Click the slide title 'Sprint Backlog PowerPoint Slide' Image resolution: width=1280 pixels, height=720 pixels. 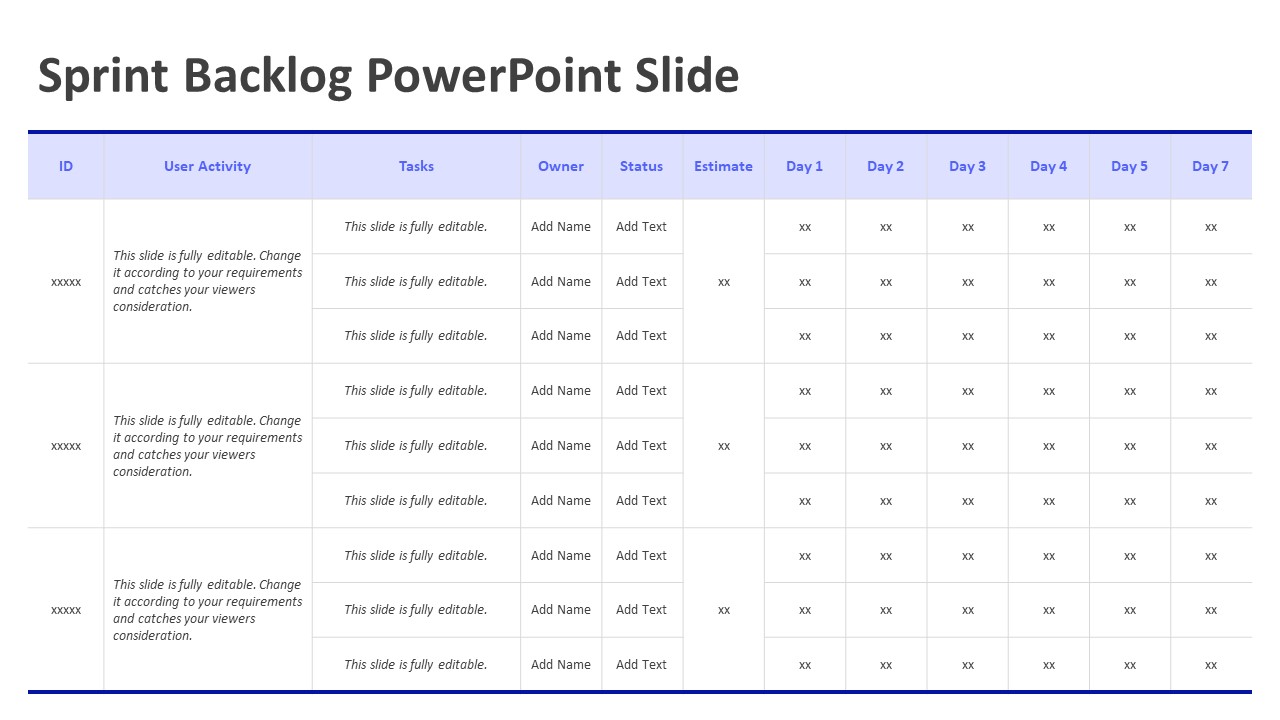388,76
